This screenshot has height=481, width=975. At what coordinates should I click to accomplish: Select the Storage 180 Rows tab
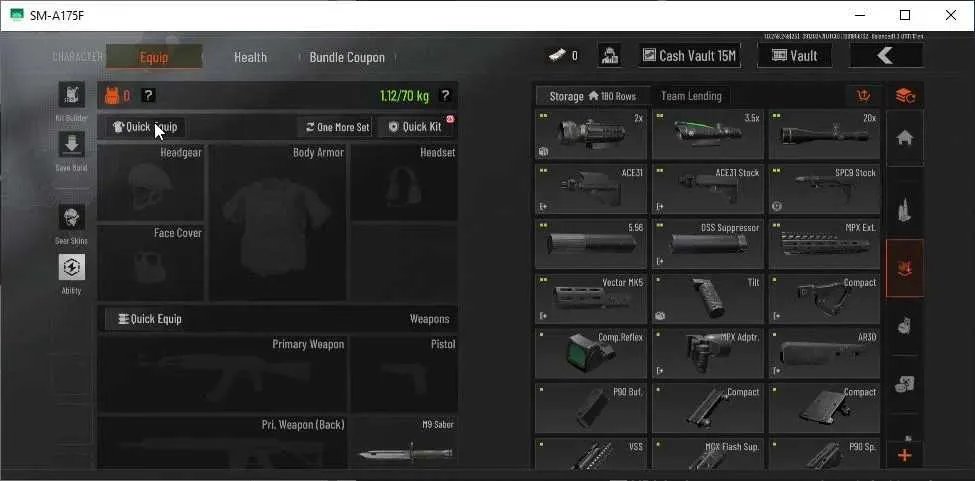tap(593, 96)
